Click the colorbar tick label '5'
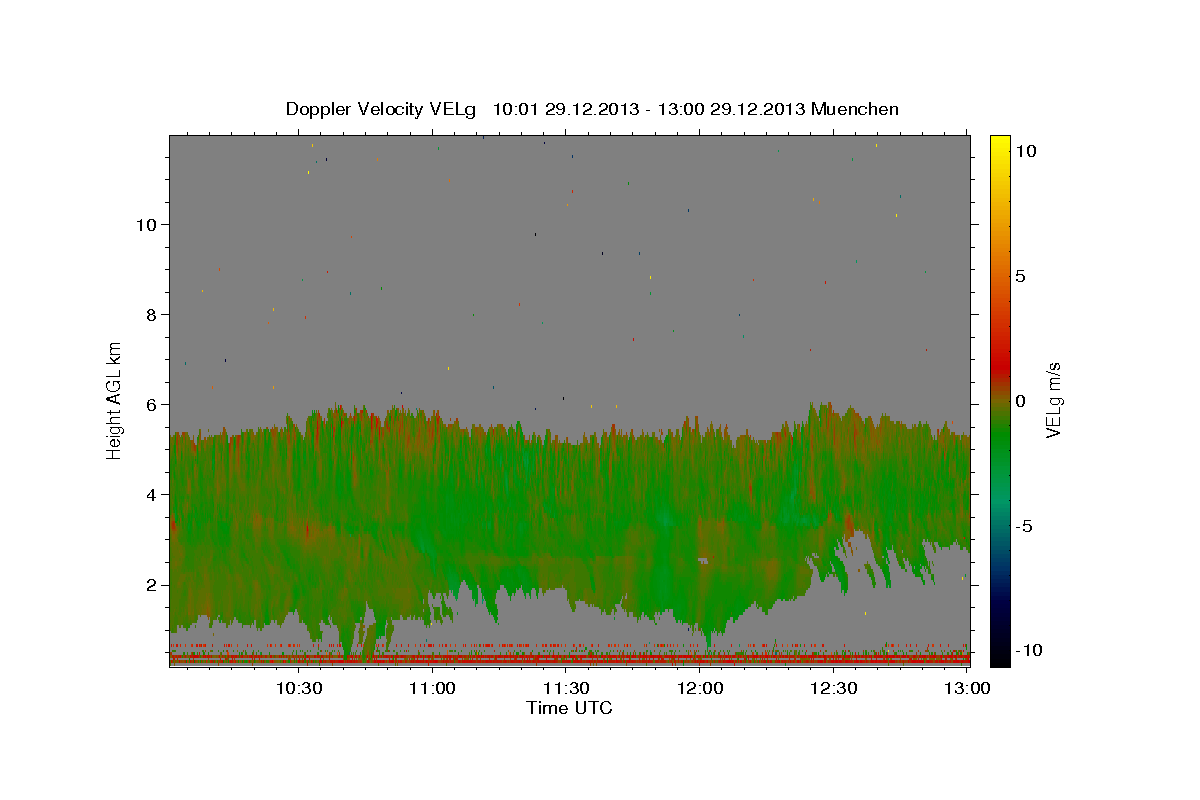This screenshot has height=800, width=1200. [x=1020, y=275]
